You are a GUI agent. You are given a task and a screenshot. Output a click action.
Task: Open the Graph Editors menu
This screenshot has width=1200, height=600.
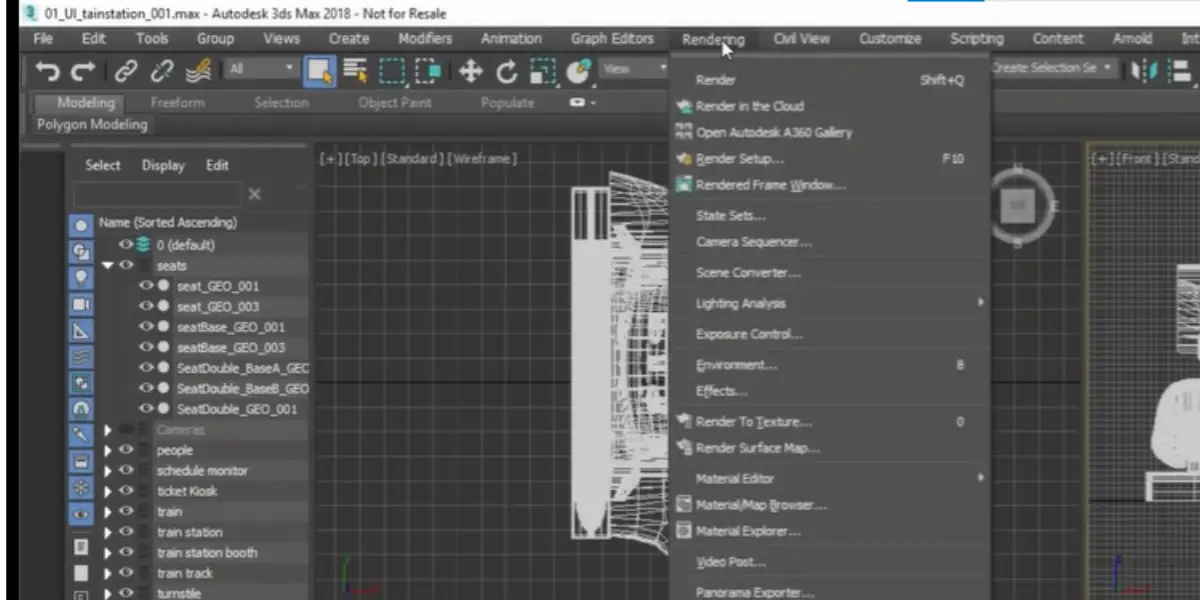tap(612, 39)
